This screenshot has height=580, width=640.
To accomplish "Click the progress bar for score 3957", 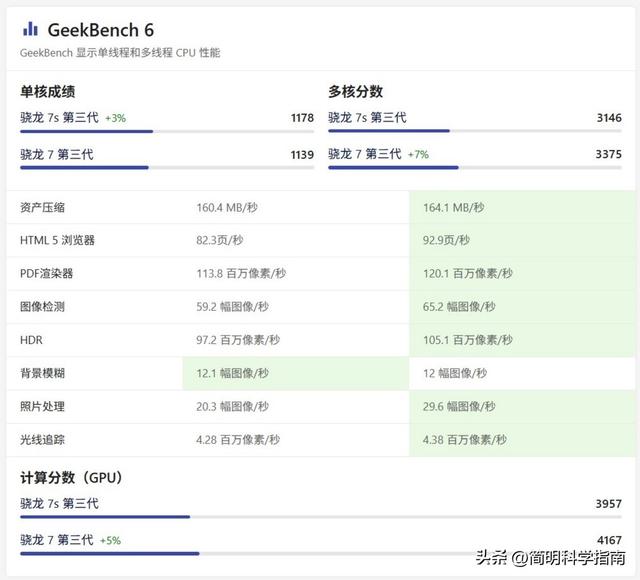I will (321, 517).
